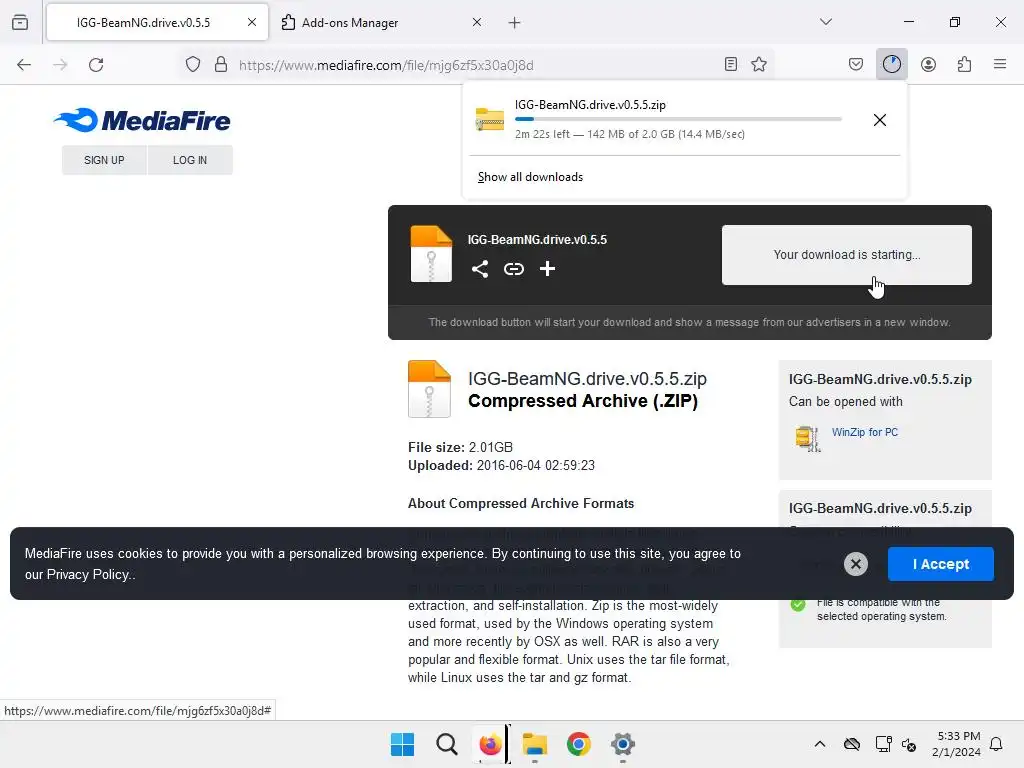Image resolution: width=1024 pixels, height=768 pixels.
Task: Click the MediaFire logo
Action: 142,120
